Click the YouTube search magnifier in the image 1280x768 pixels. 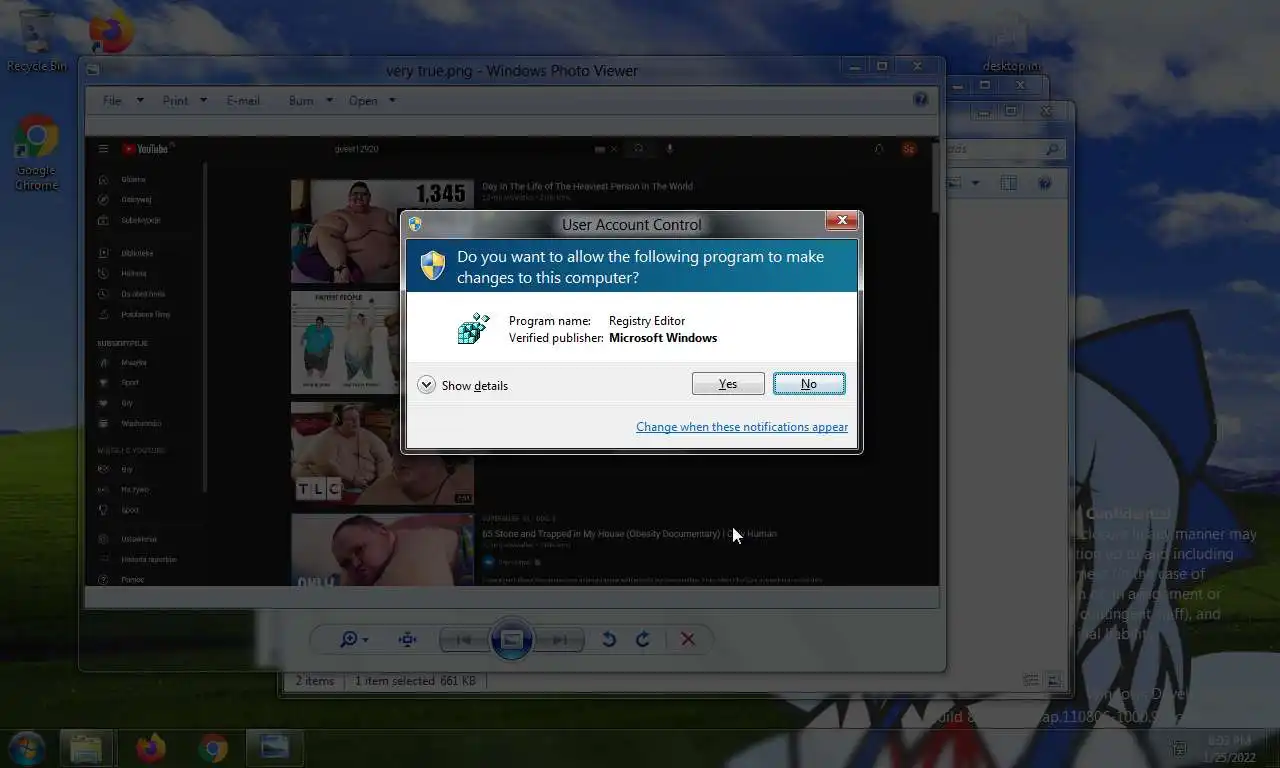pyautogui.click(x=638, y=149)
